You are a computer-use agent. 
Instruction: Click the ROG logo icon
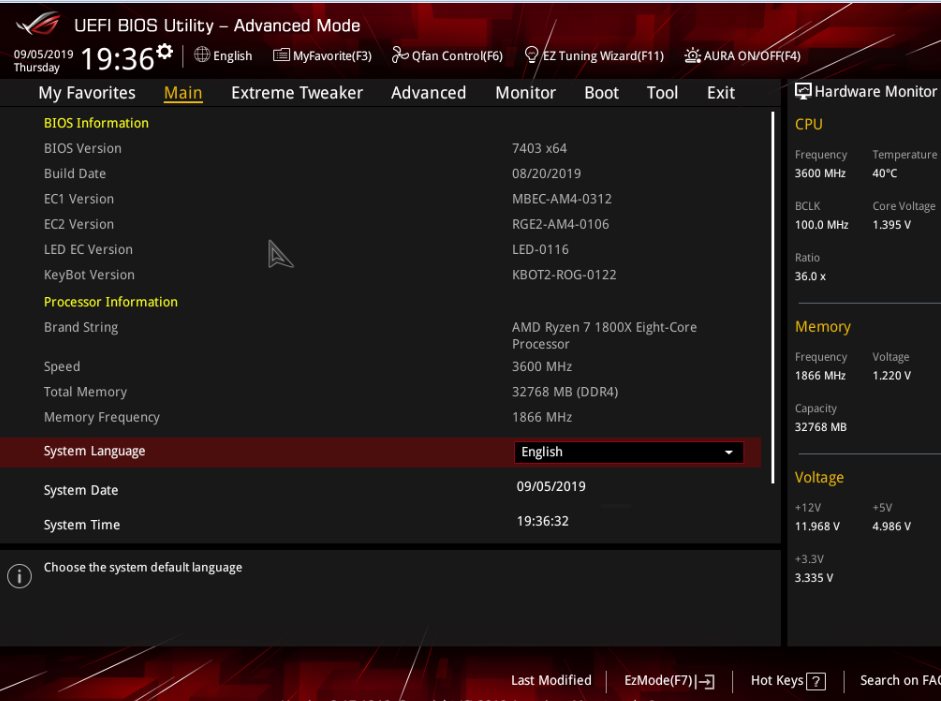(38, 25)
